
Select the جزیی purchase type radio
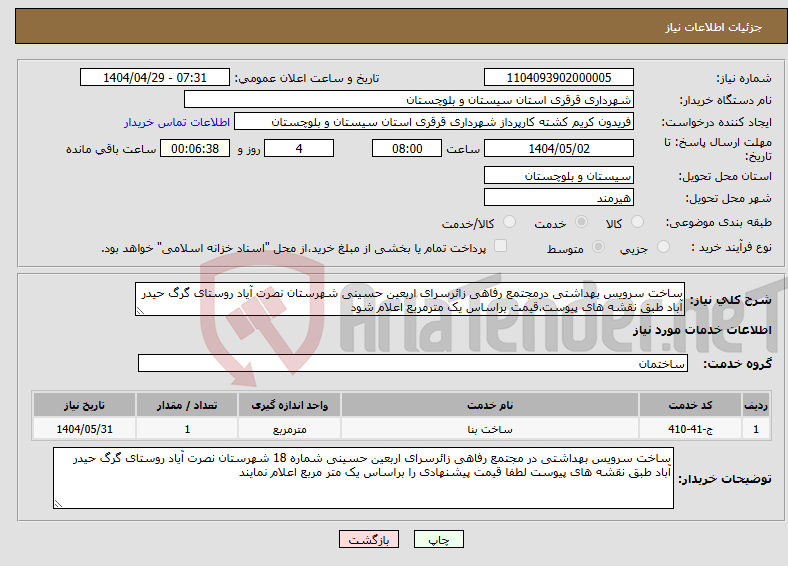663,246
